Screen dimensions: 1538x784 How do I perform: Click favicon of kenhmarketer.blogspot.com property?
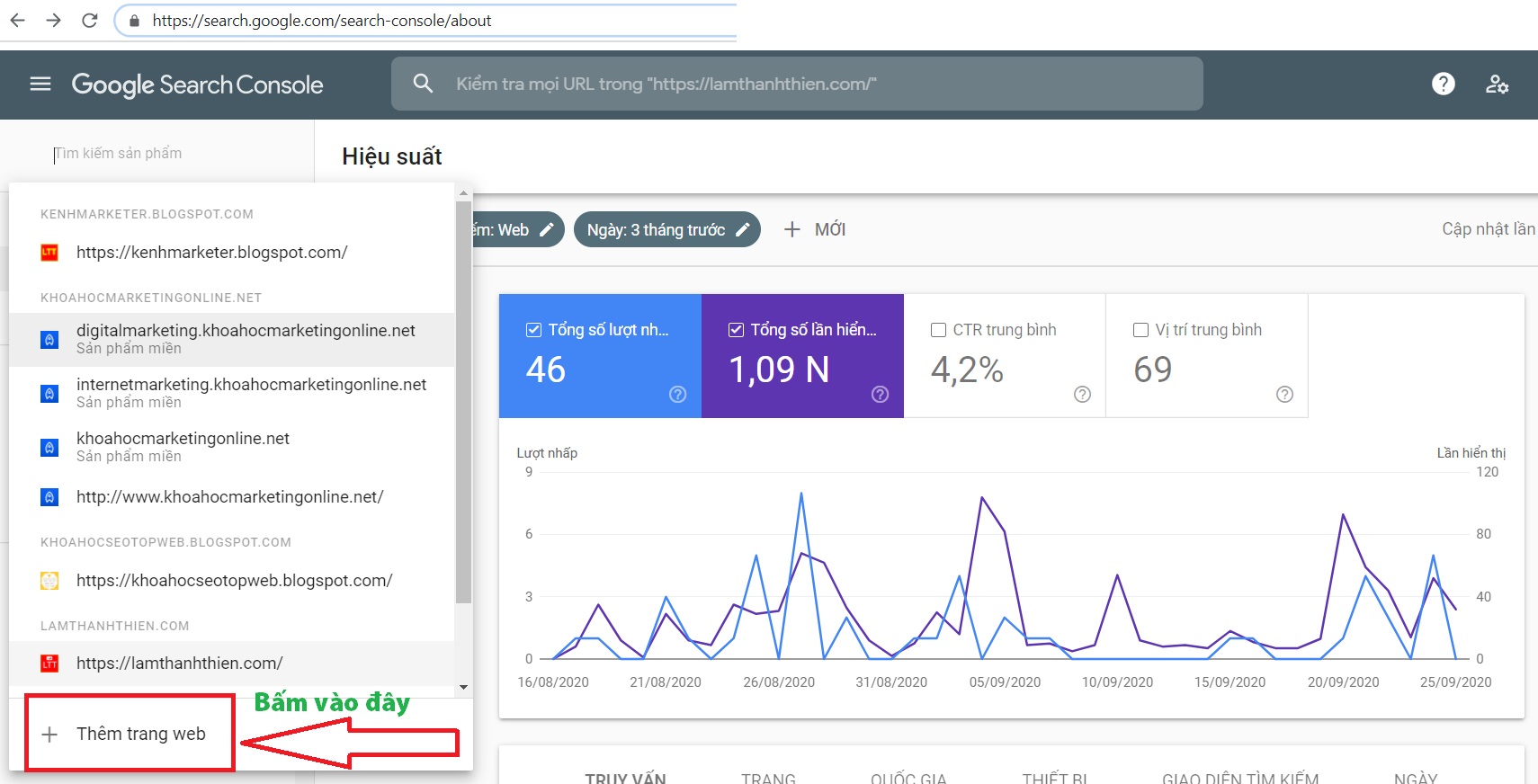pos(49,253)
